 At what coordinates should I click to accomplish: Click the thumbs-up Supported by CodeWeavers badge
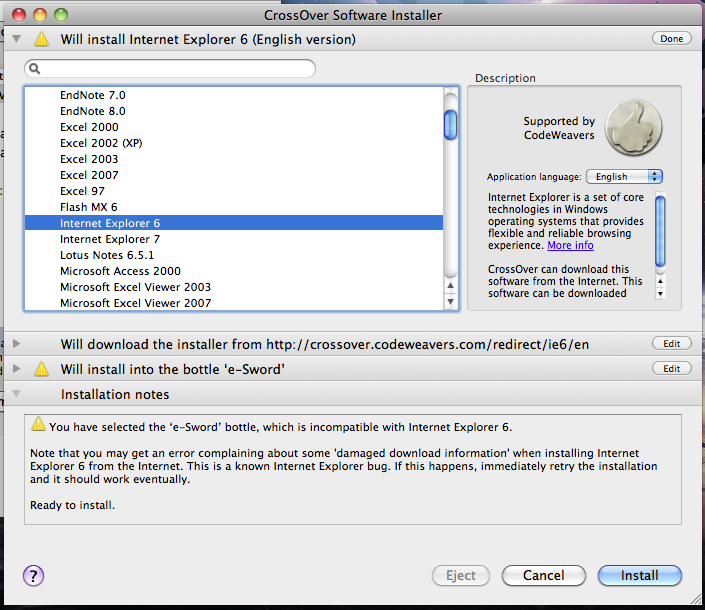634,128
